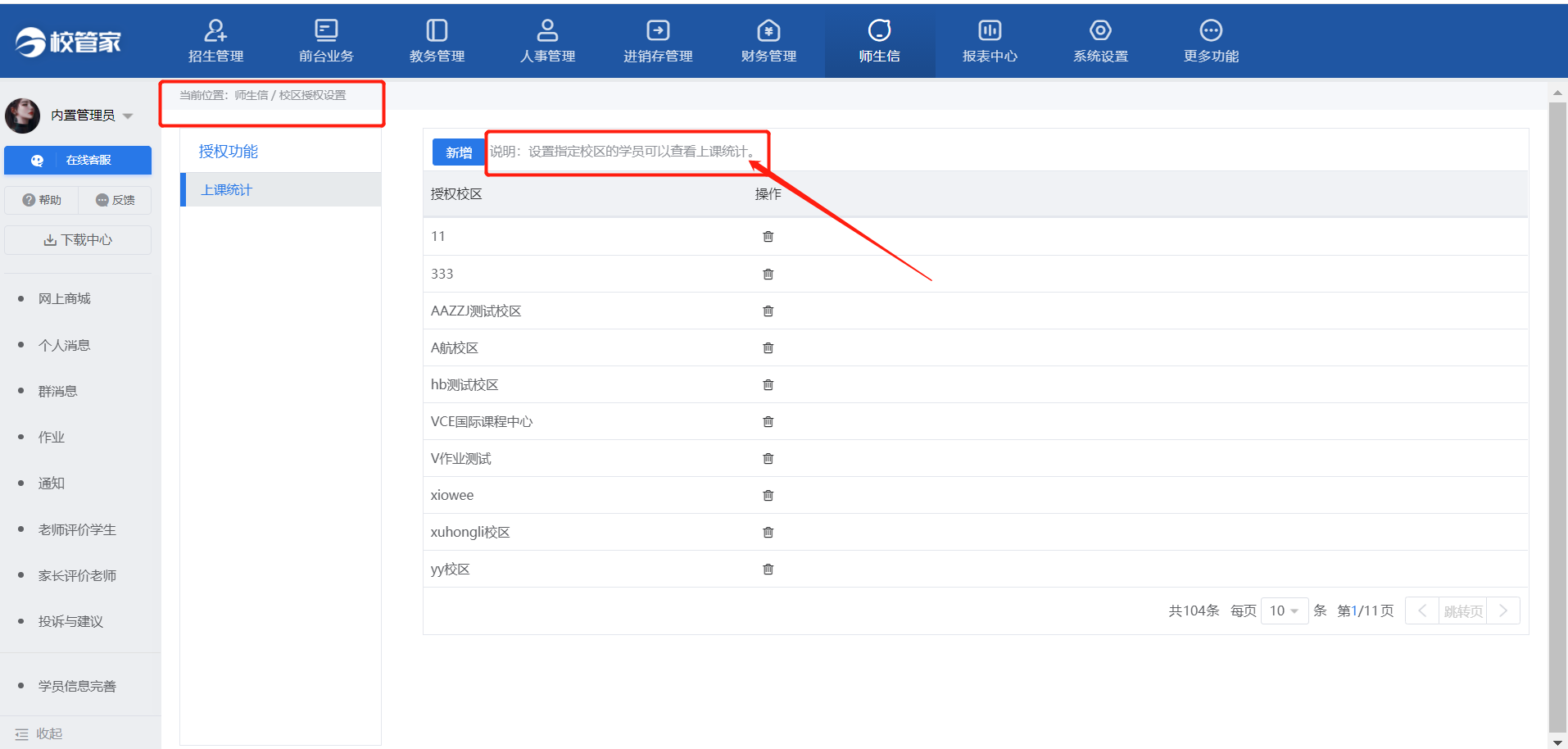Click 共104条 total count text

[1194, 611]
